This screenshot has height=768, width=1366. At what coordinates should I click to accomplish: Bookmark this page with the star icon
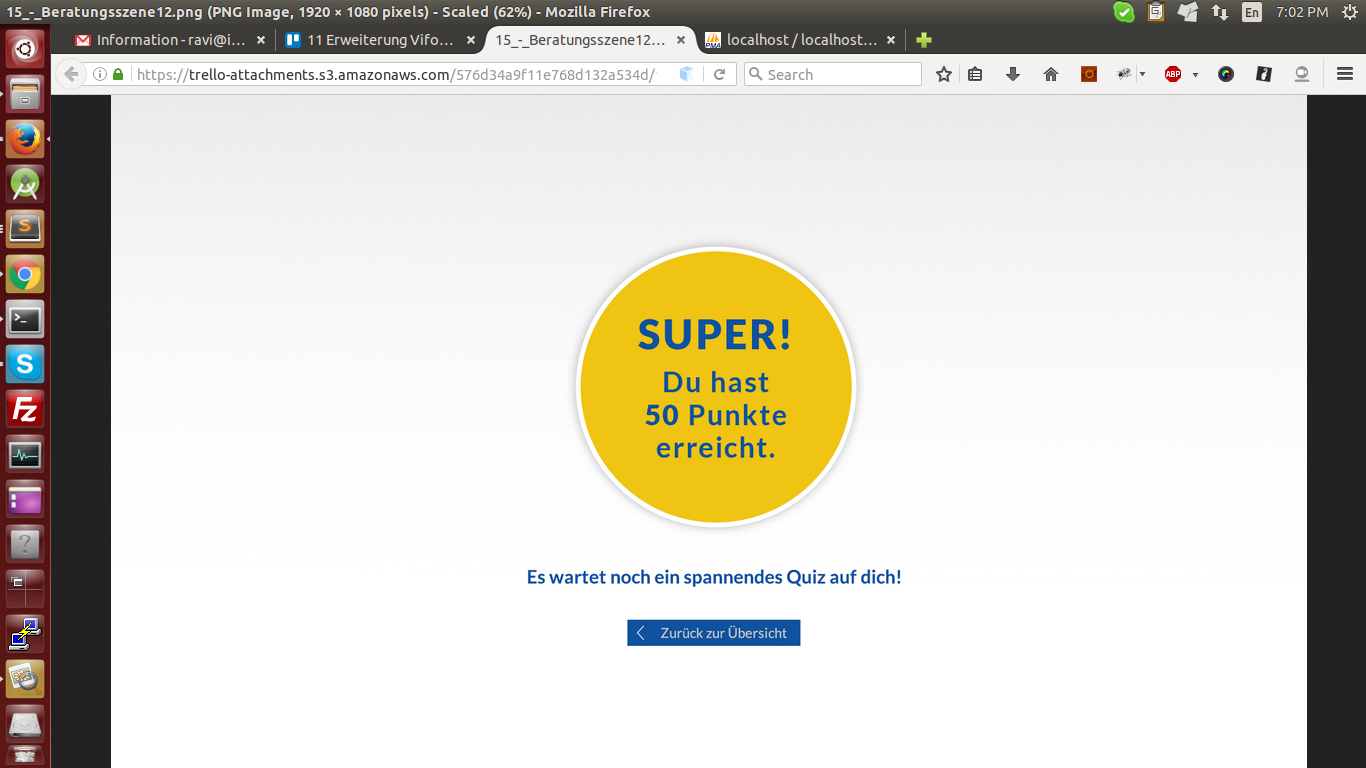[x=943, y=75]
